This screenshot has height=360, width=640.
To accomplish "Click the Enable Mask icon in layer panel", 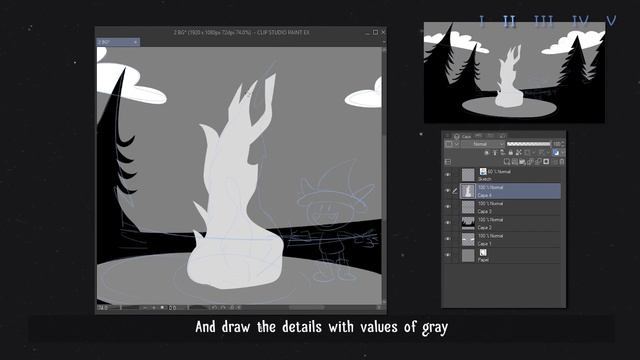I will click(x=527, y=153).
